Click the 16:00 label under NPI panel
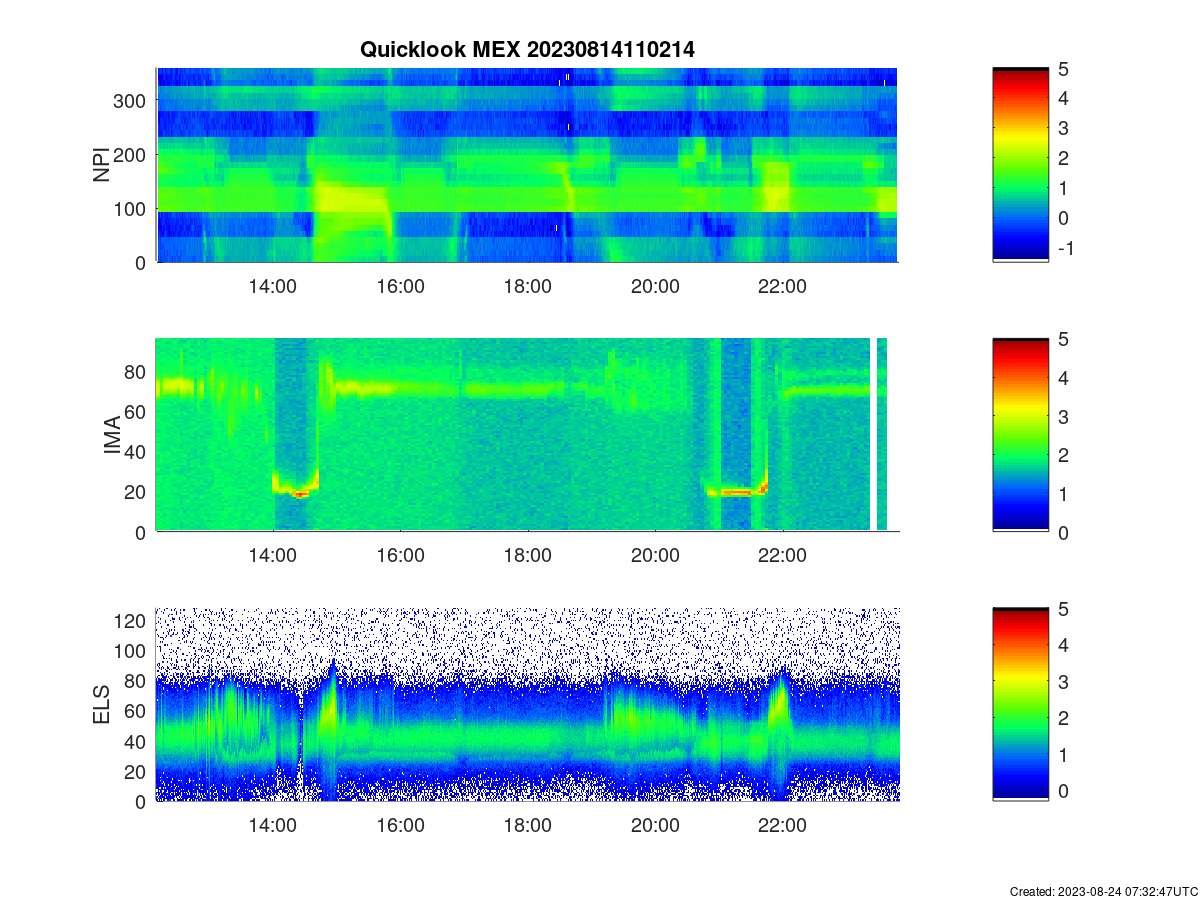The height and width of the screenshot is (900, 1200). 400,286
